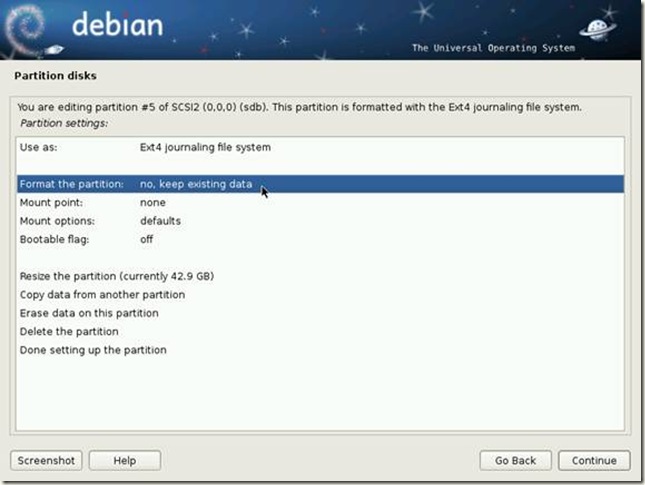Choose the 'Mount options: defaults' row
Viewport: 645px width, 485px height.
pos(320,221)
